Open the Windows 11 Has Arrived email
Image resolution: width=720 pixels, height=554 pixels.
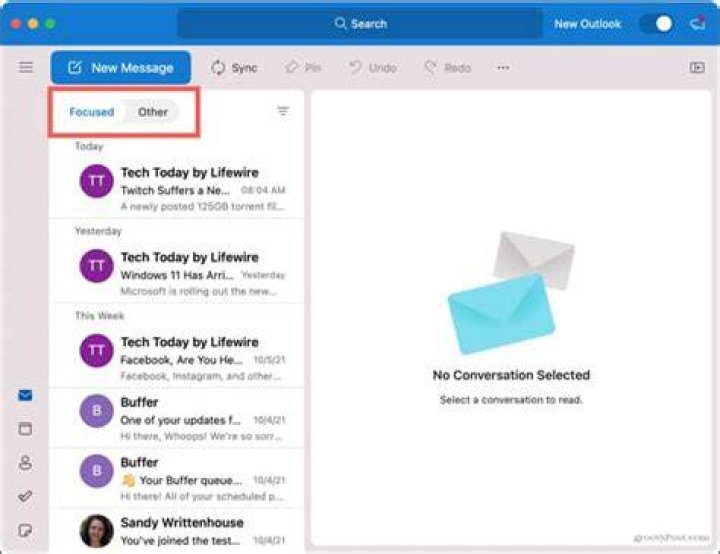176,273
